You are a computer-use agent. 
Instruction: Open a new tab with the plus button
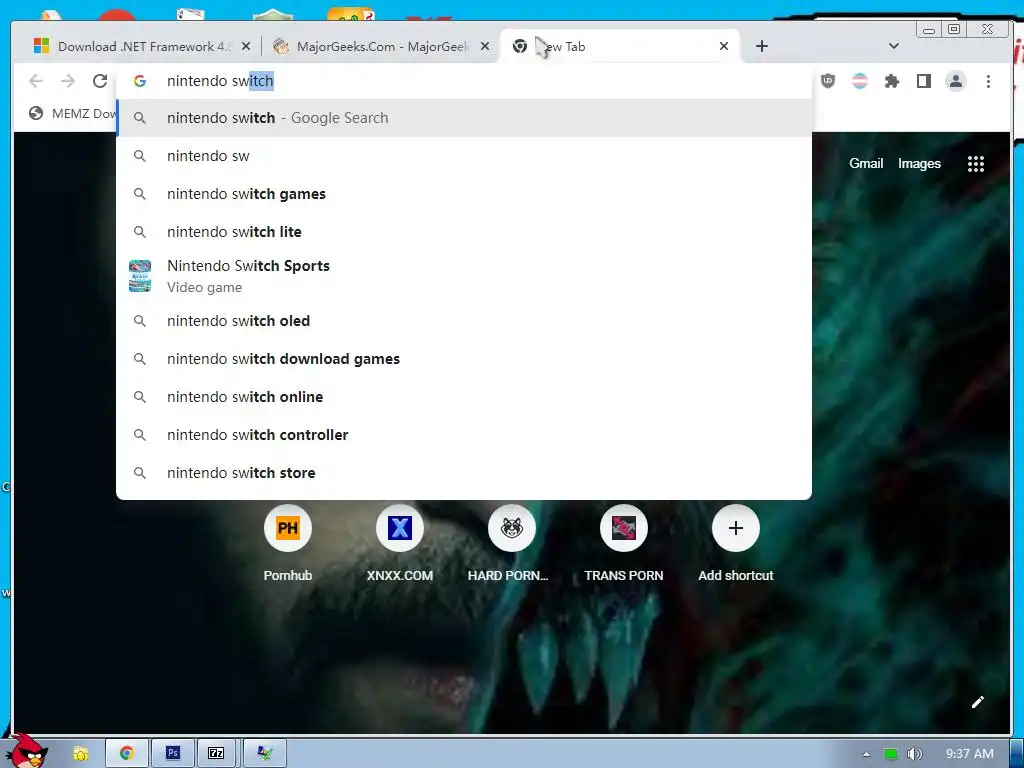pyautogui.click(x=761, y=46)
